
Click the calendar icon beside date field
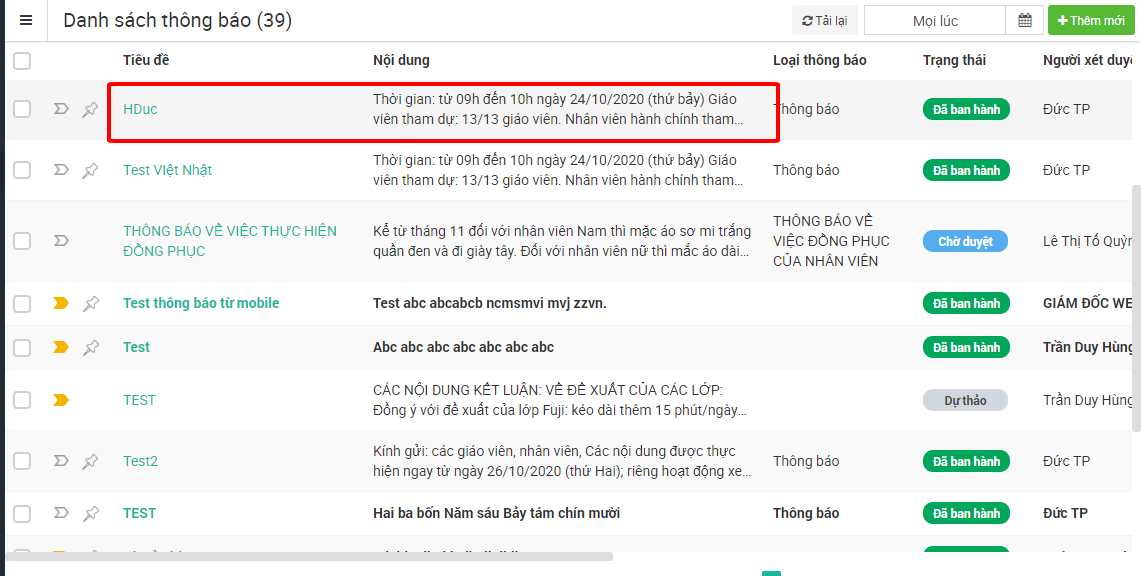point(1024,21)
